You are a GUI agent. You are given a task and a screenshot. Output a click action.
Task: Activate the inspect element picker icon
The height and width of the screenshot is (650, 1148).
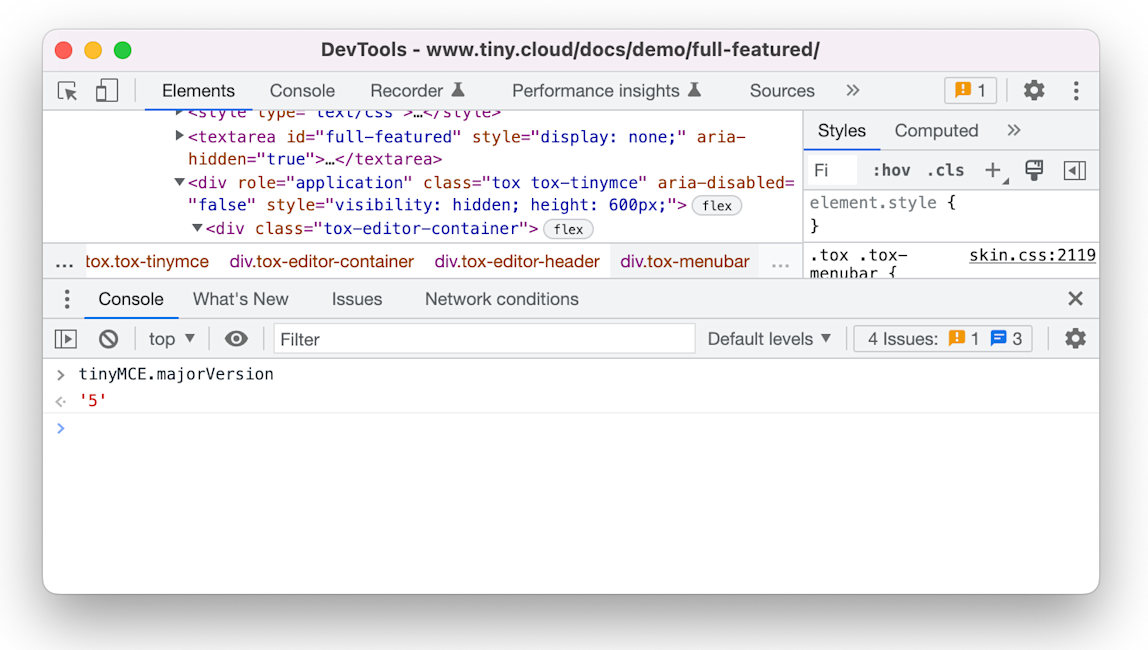point(67,91)
